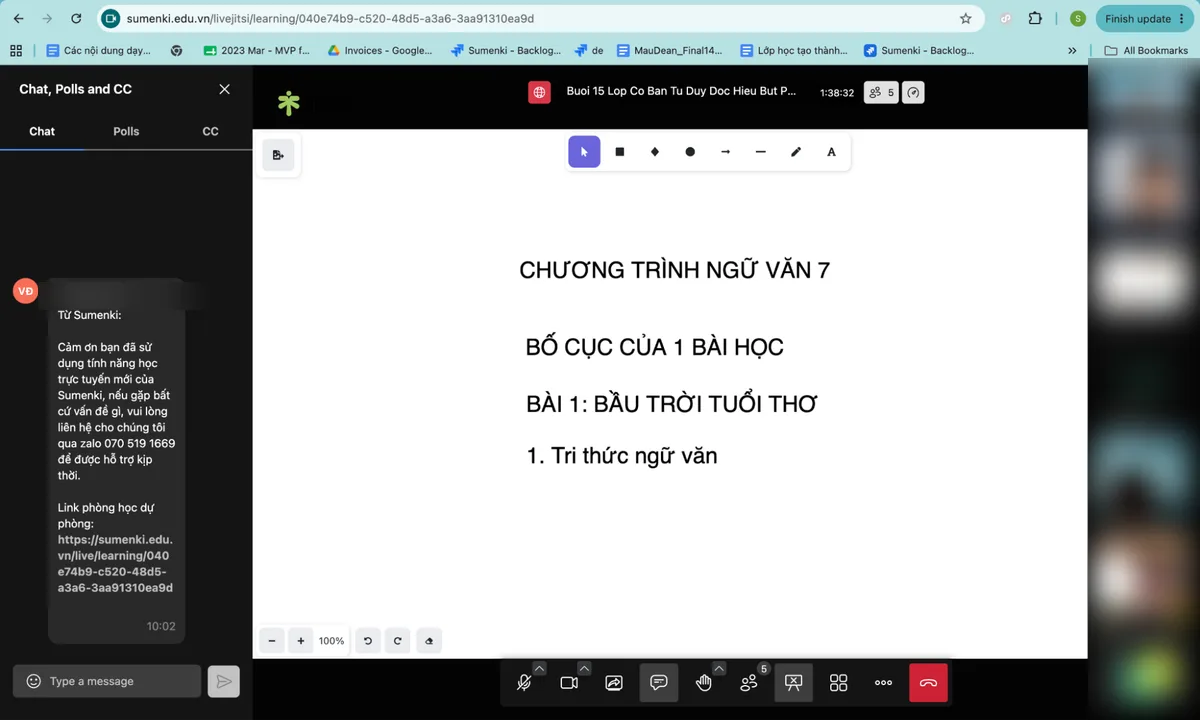Select the rectangle shape tool
Screen dimensions: 1200x720
tap(620, 152)
